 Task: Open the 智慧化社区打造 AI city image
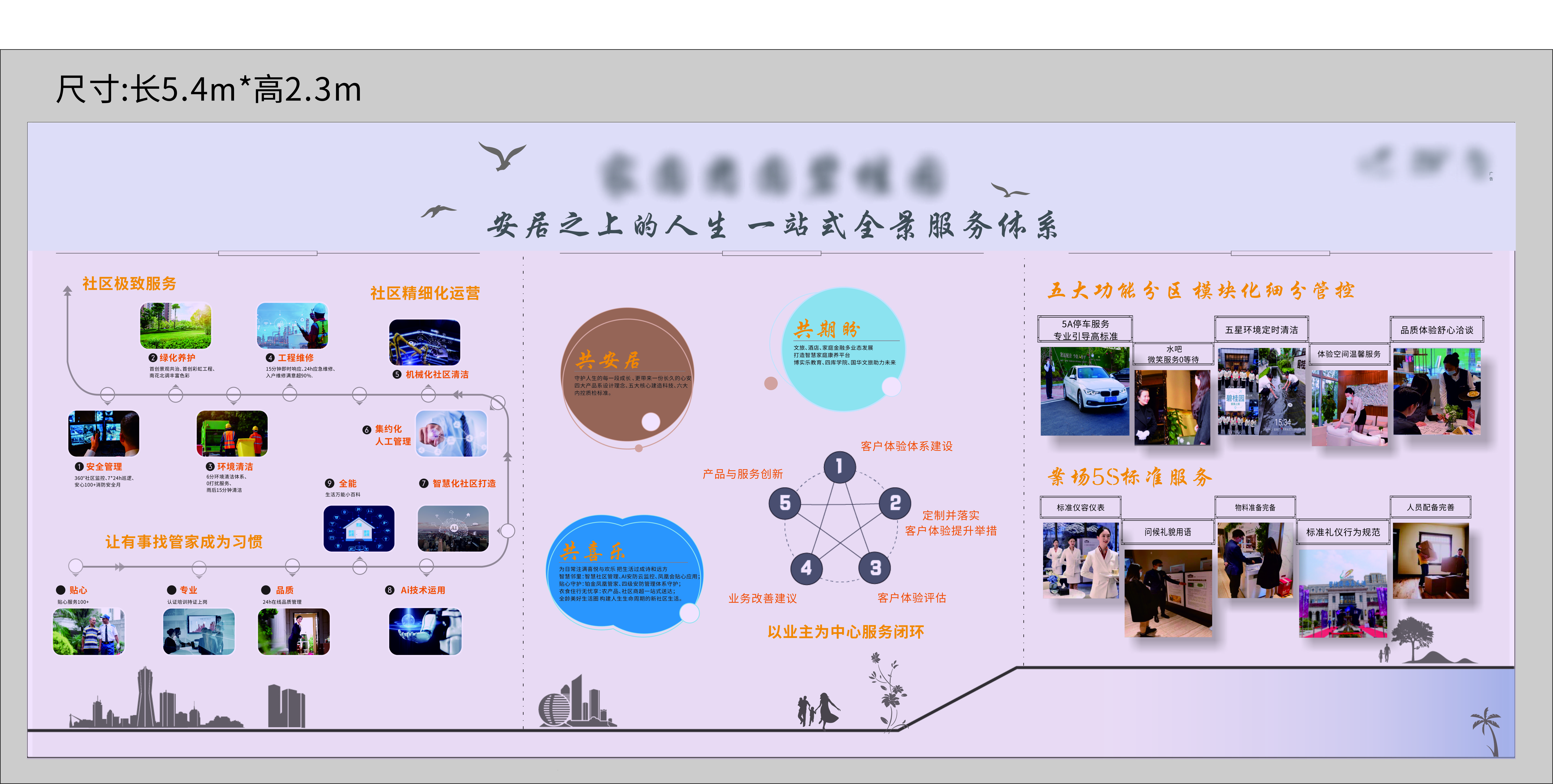(x=453, y=528)
